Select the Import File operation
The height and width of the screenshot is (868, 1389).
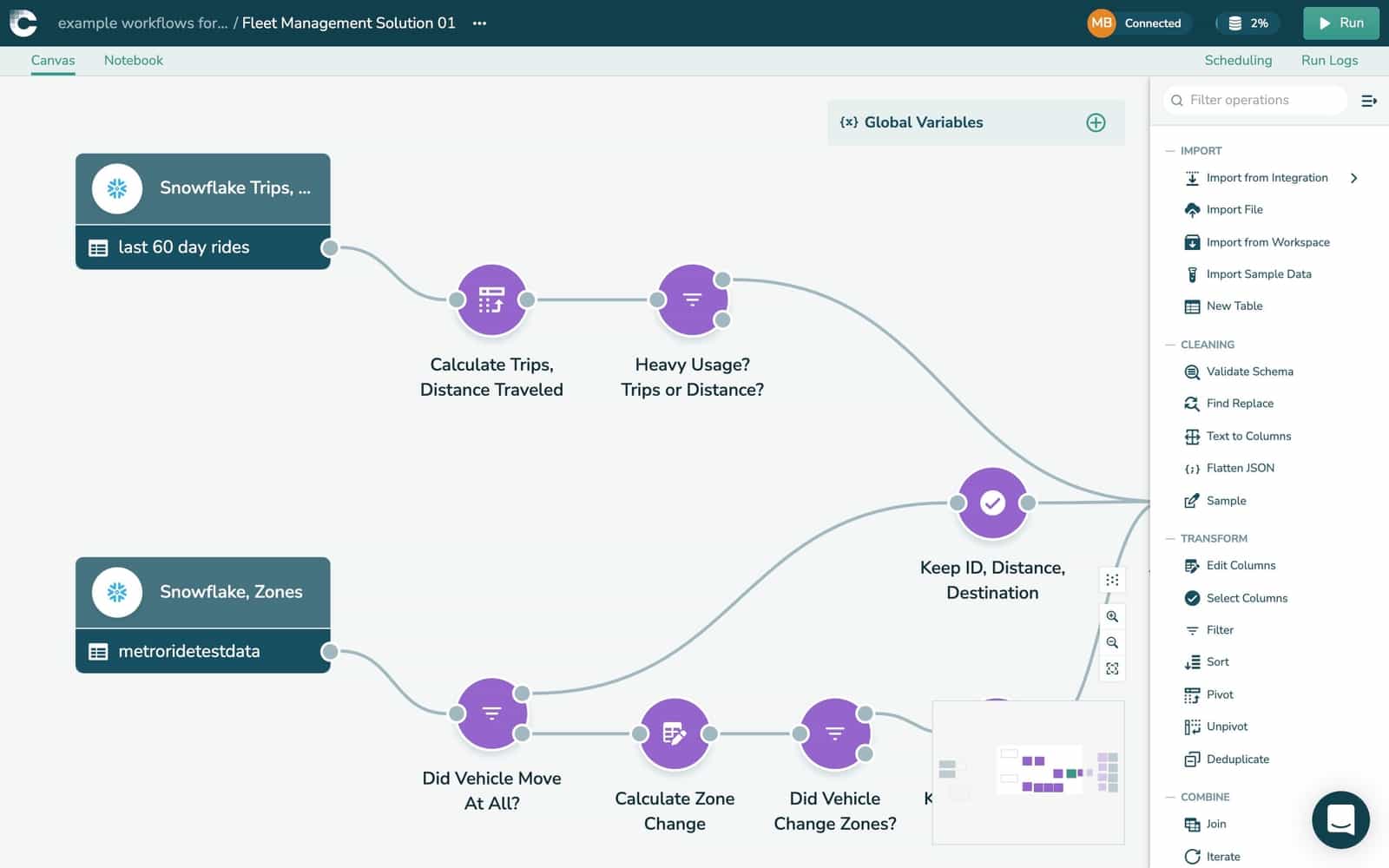pos(1233,209)
